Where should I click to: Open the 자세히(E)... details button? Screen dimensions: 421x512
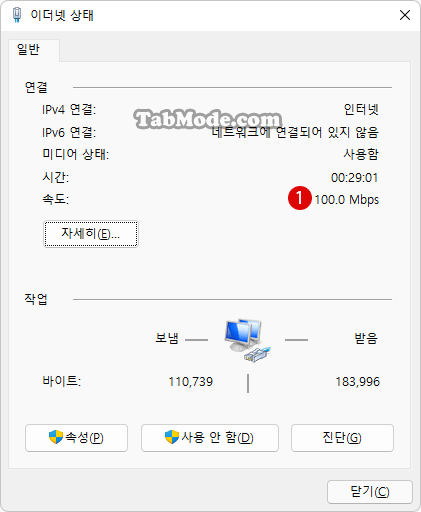[x=91, y=234]
